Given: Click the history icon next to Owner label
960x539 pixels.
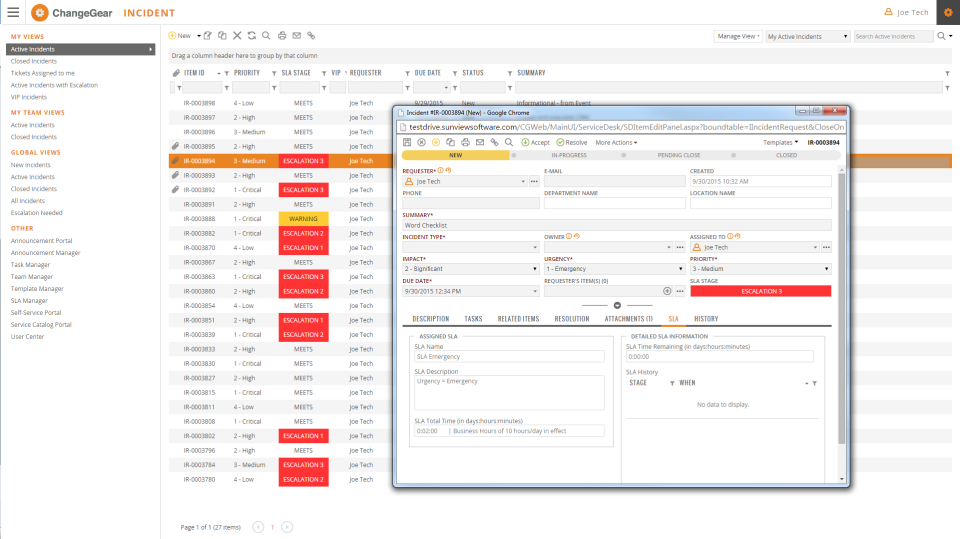Looking at the screenshot, I should point(577,236).
